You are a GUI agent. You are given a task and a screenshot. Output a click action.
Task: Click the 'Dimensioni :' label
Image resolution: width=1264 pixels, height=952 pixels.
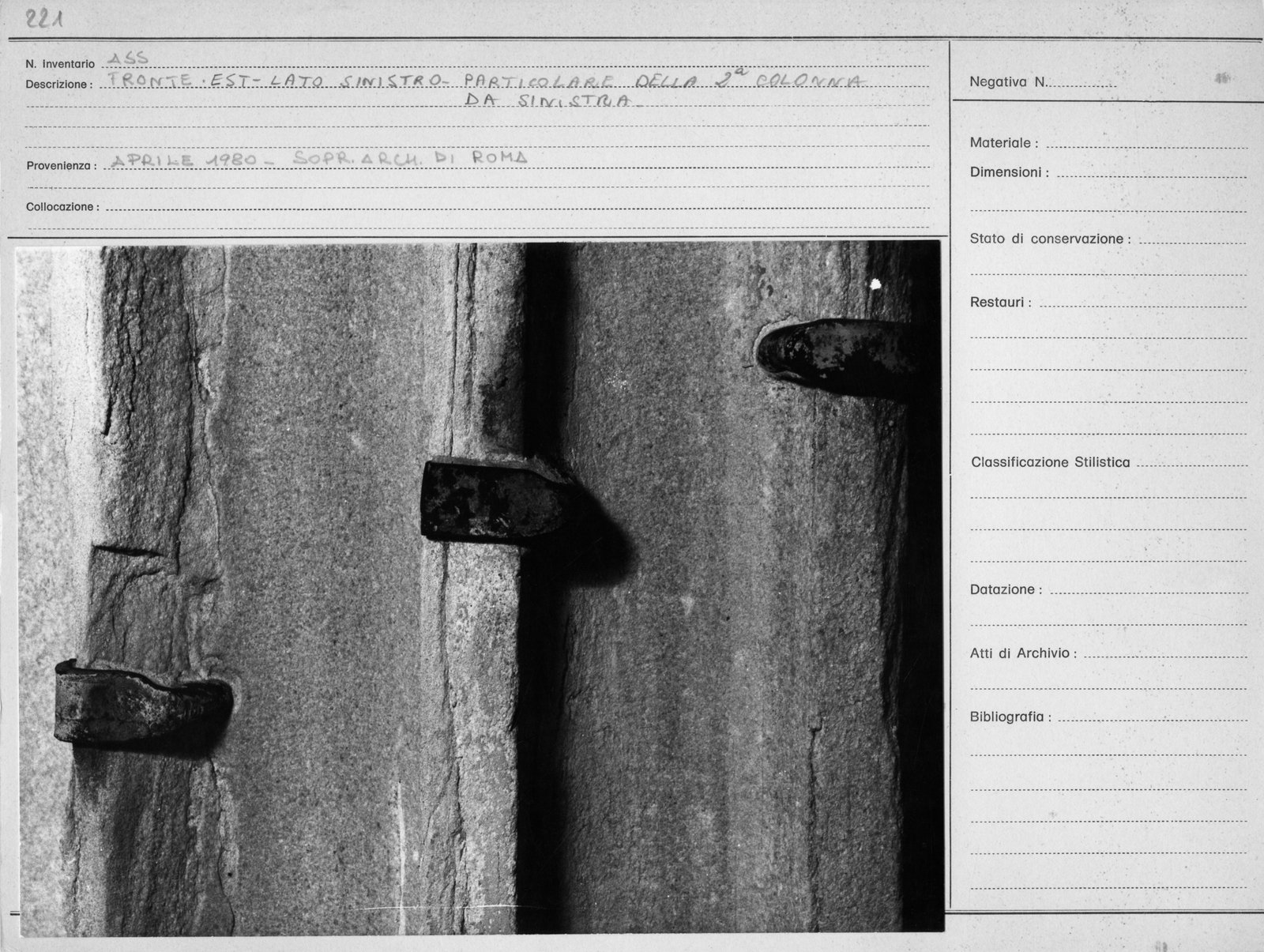[x=1010, y=172]
